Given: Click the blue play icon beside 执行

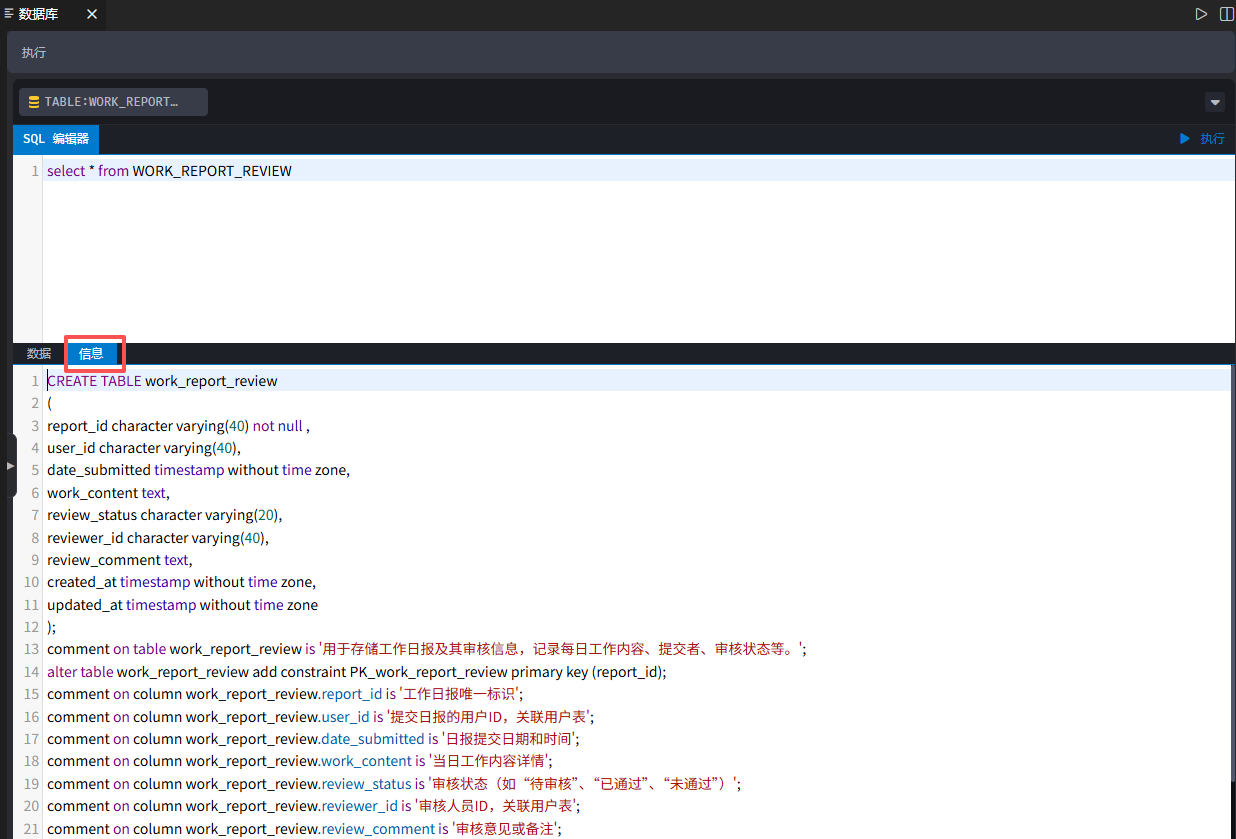Looking at the screenshot, I should [1185, 139].
